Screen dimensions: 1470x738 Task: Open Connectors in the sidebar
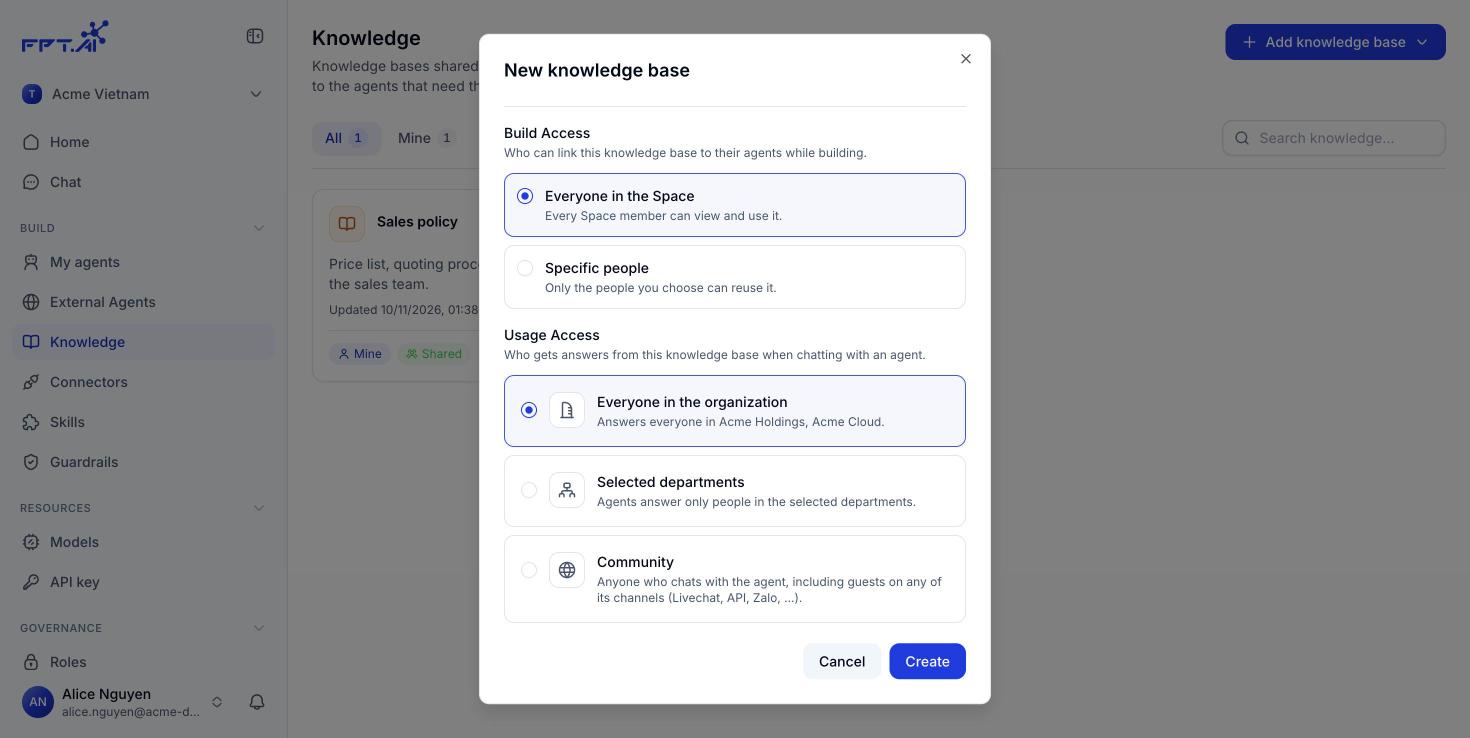coord(143,382)
